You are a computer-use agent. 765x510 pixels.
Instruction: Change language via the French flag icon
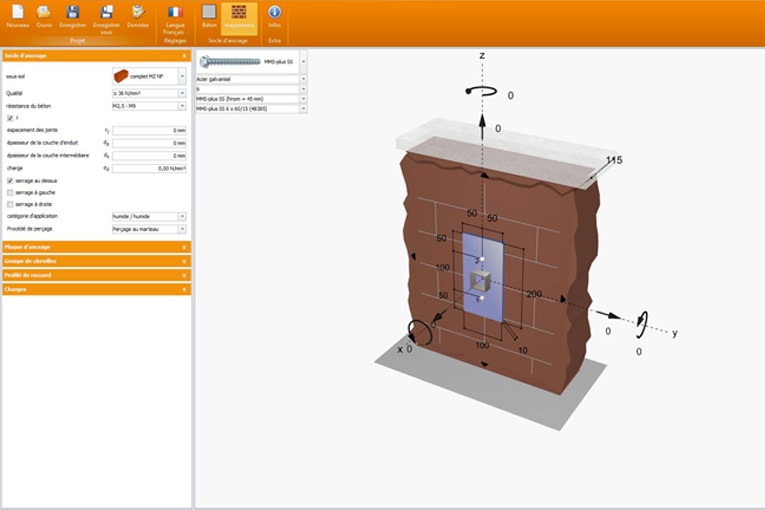pyautogui.click(x=175, y=13)
